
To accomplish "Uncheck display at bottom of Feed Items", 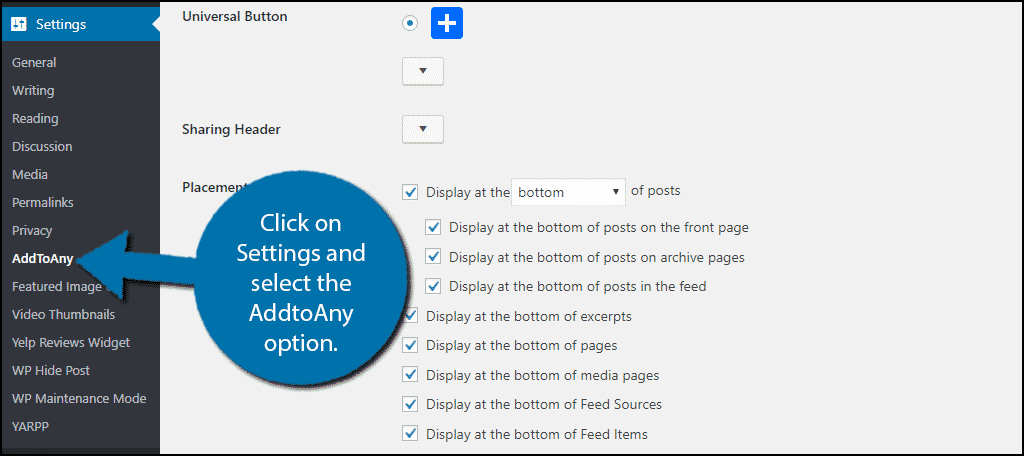I will (x=410, y=434).
